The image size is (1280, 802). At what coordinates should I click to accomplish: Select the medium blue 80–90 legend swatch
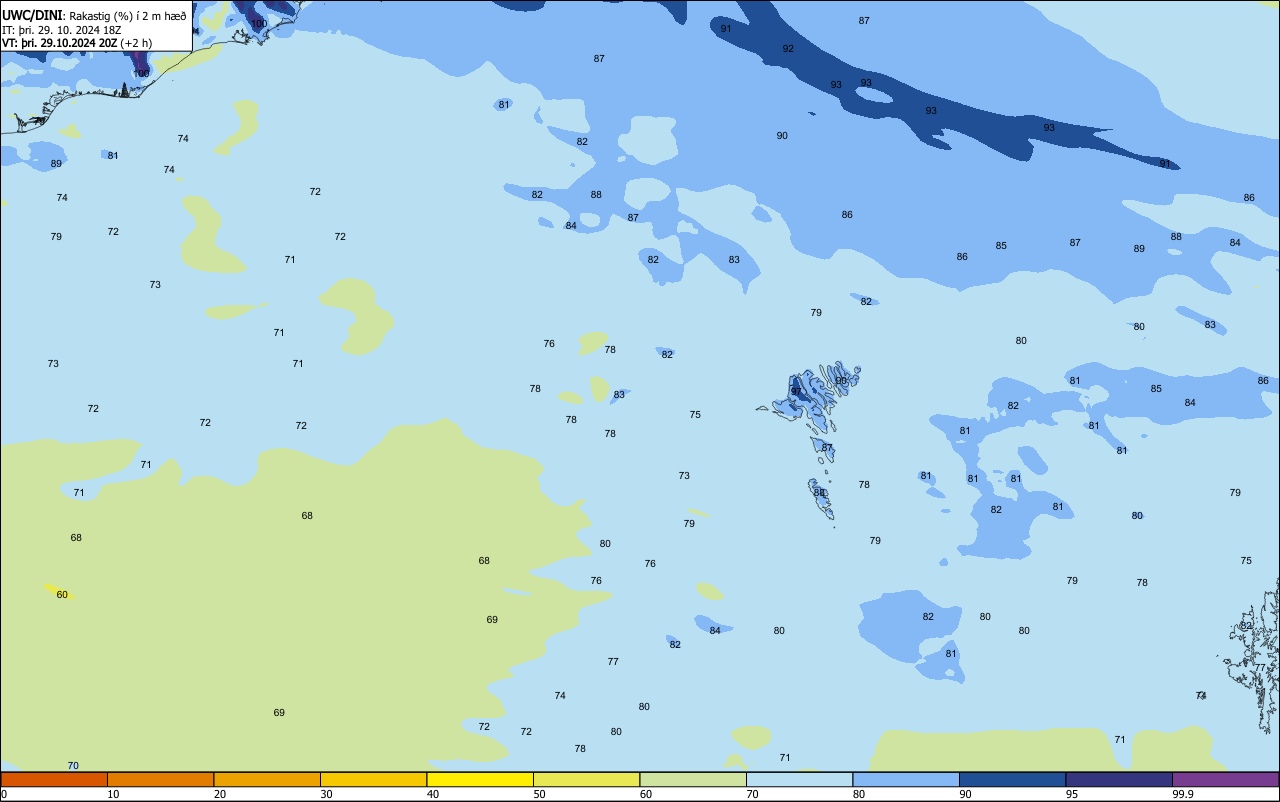(x=906, y=779)
